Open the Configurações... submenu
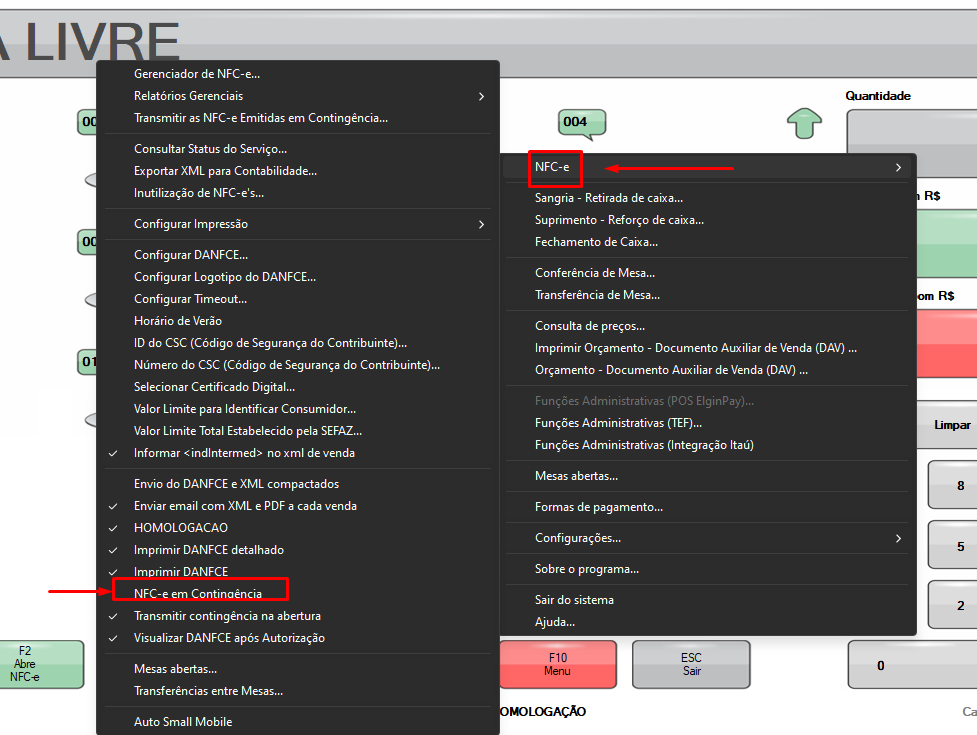Image resolution: width=977 pixels, height=735 pixels. [x=707, y=538]
